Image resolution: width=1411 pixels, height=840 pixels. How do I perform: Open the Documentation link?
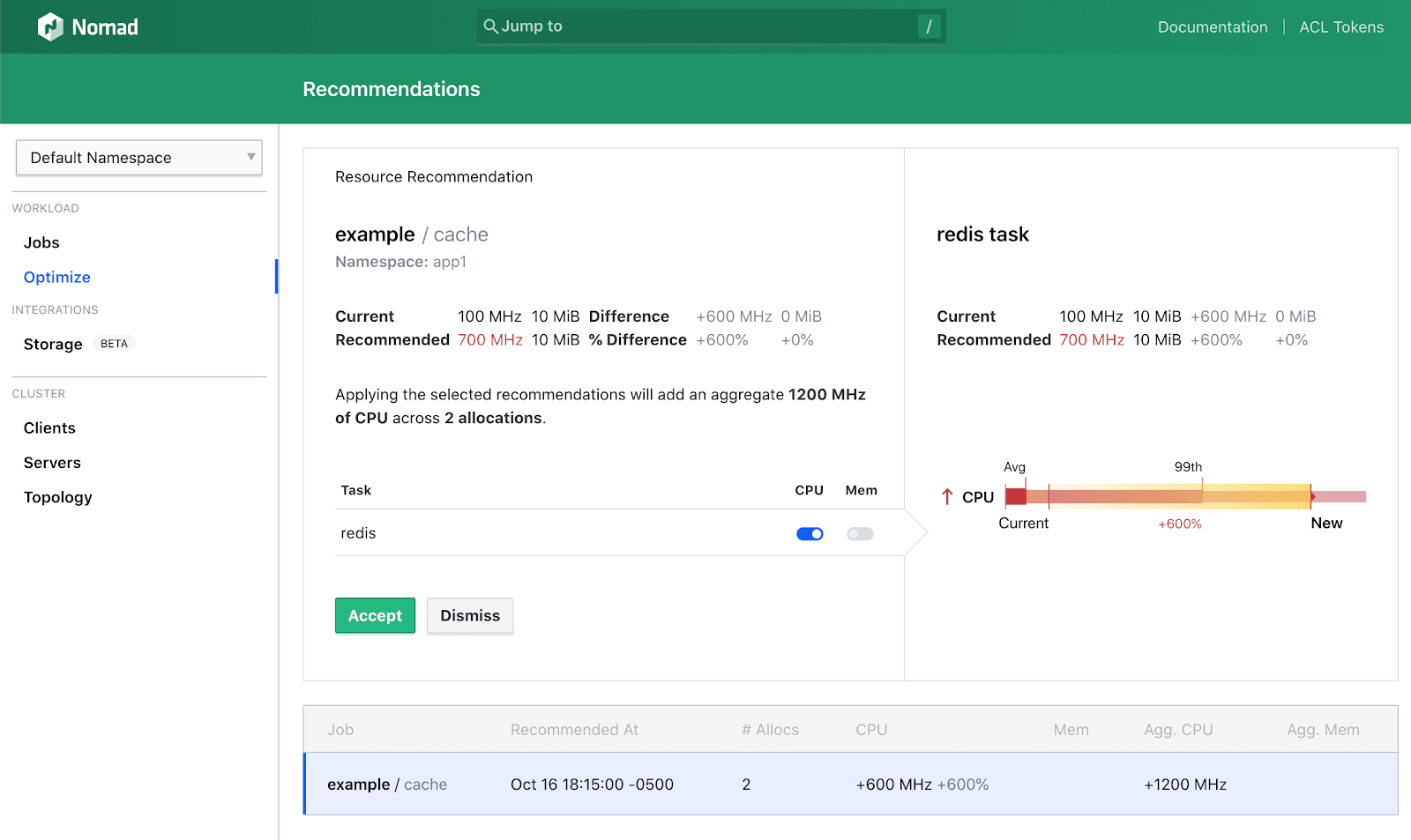(x=1213, y=27)
